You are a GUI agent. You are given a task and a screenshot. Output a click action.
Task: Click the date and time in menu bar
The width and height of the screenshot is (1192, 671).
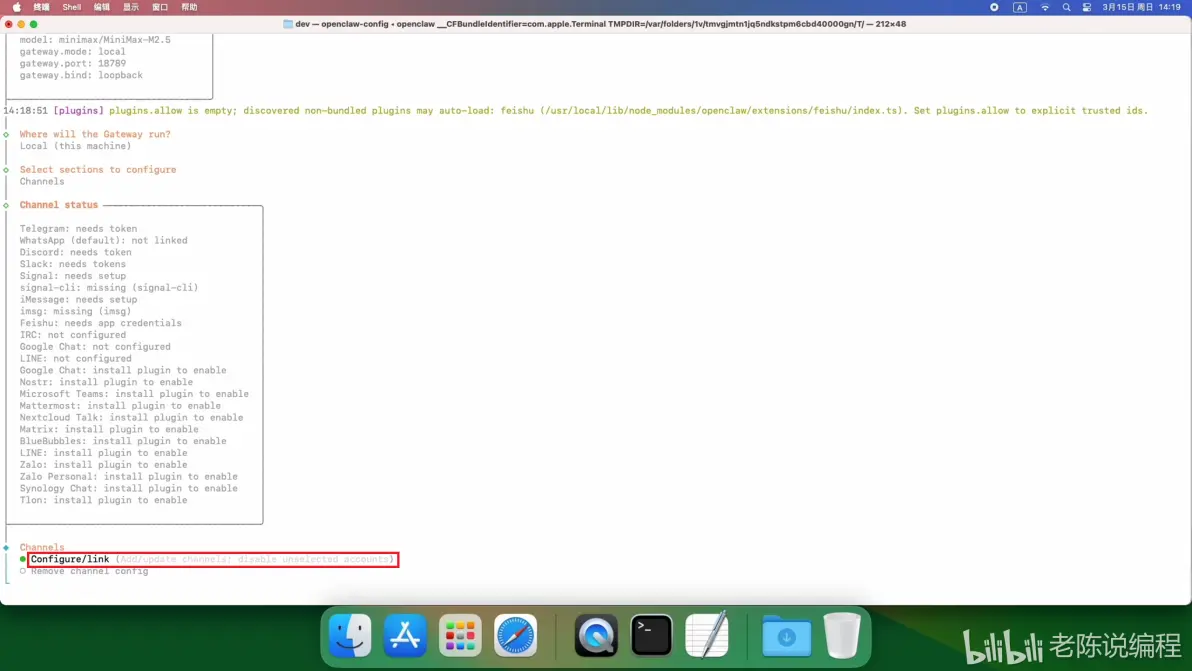point(1141,7)
